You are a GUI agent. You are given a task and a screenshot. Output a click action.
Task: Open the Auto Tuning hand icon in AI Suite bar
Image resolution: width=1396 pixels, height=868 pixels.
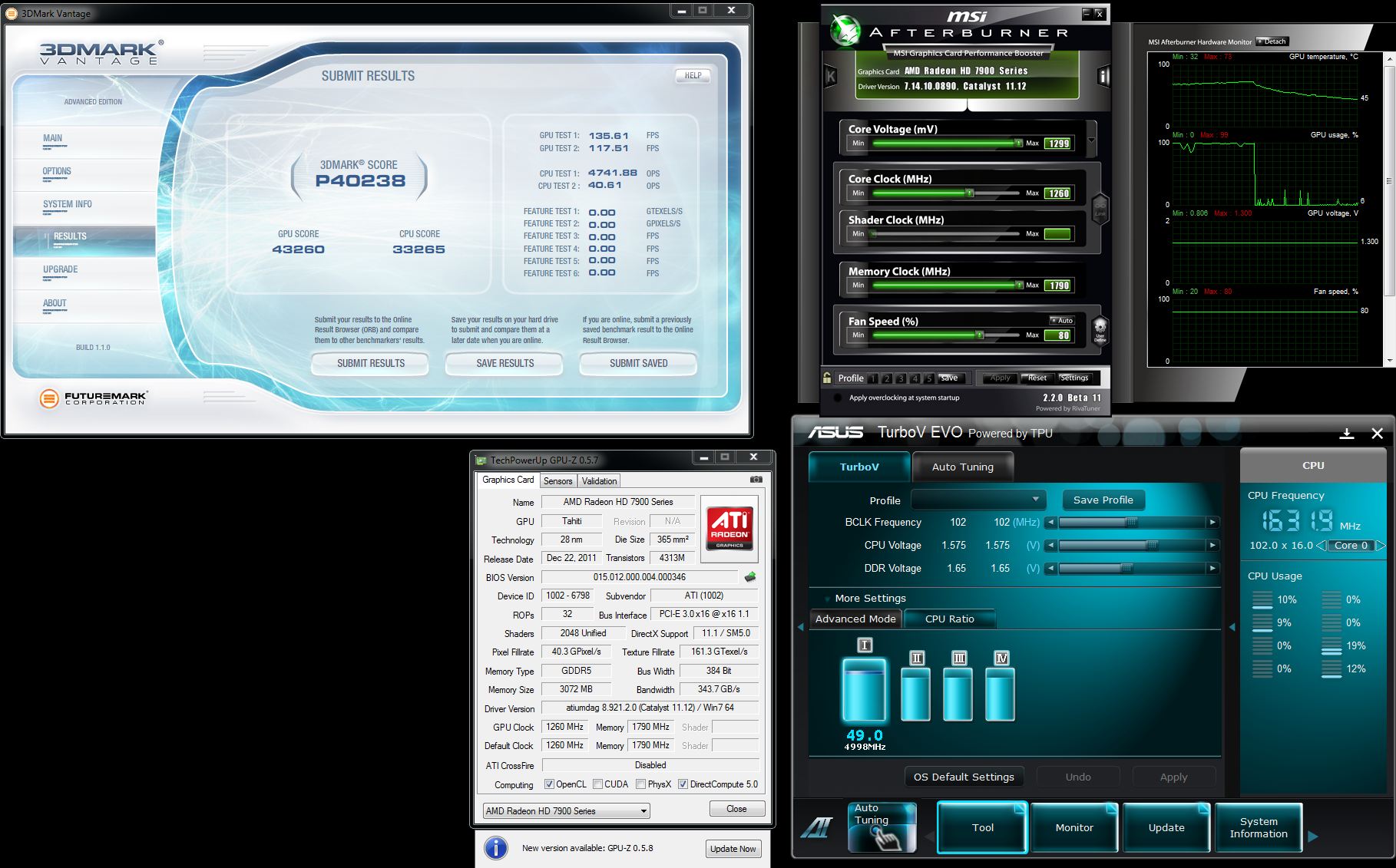click(882, 827)
